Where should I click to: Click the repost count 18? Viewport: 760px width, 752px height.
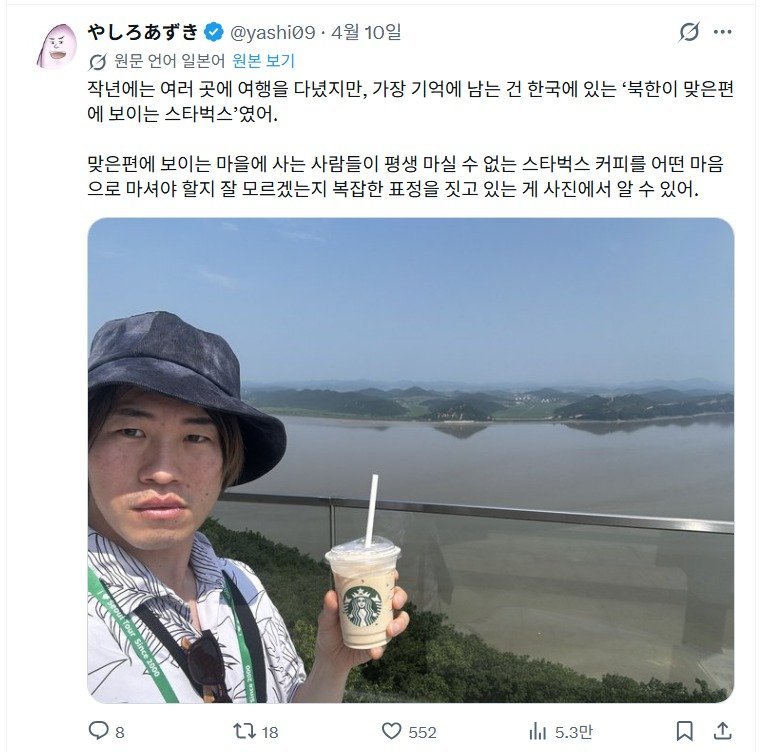(x=270, y=732)
